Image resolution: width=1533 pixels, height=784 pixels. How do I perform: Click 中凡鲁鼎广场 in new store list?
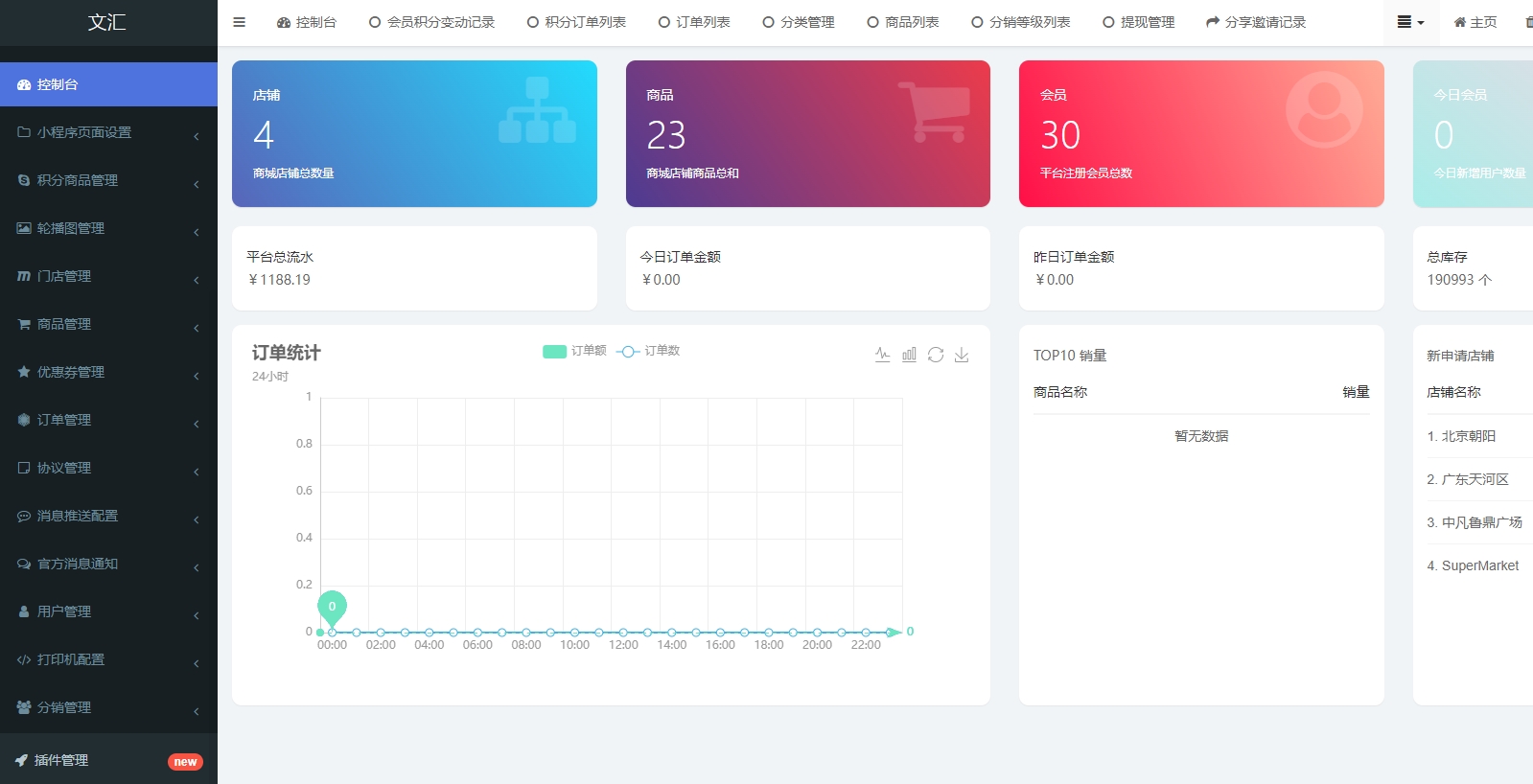[1482, 522]
